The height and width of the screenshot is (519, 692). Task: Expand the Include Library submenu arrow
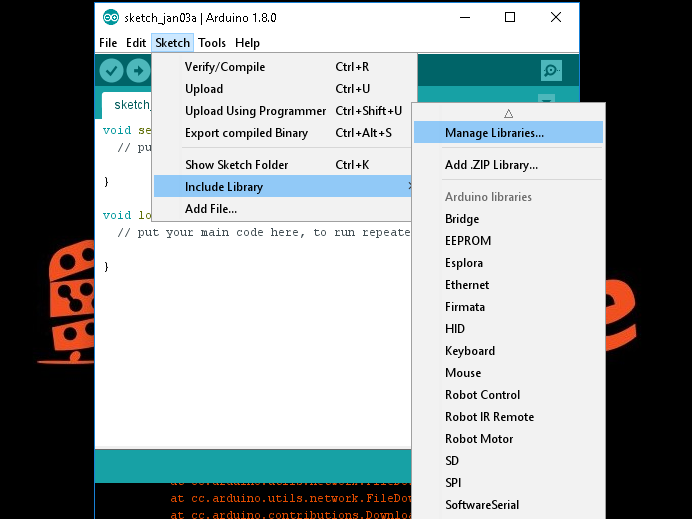(410, 186)
